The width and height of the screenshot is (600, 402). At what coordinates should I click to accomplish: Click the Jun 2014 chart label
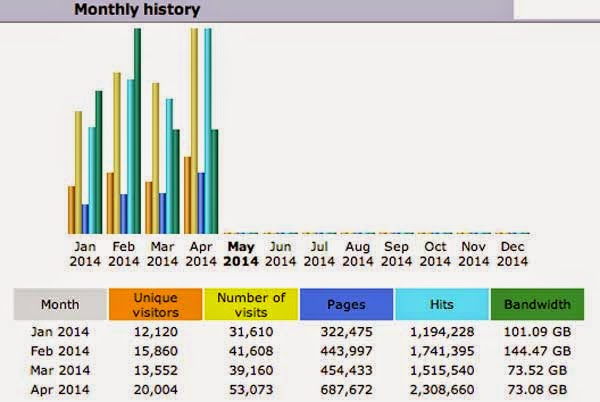[280, 254]
